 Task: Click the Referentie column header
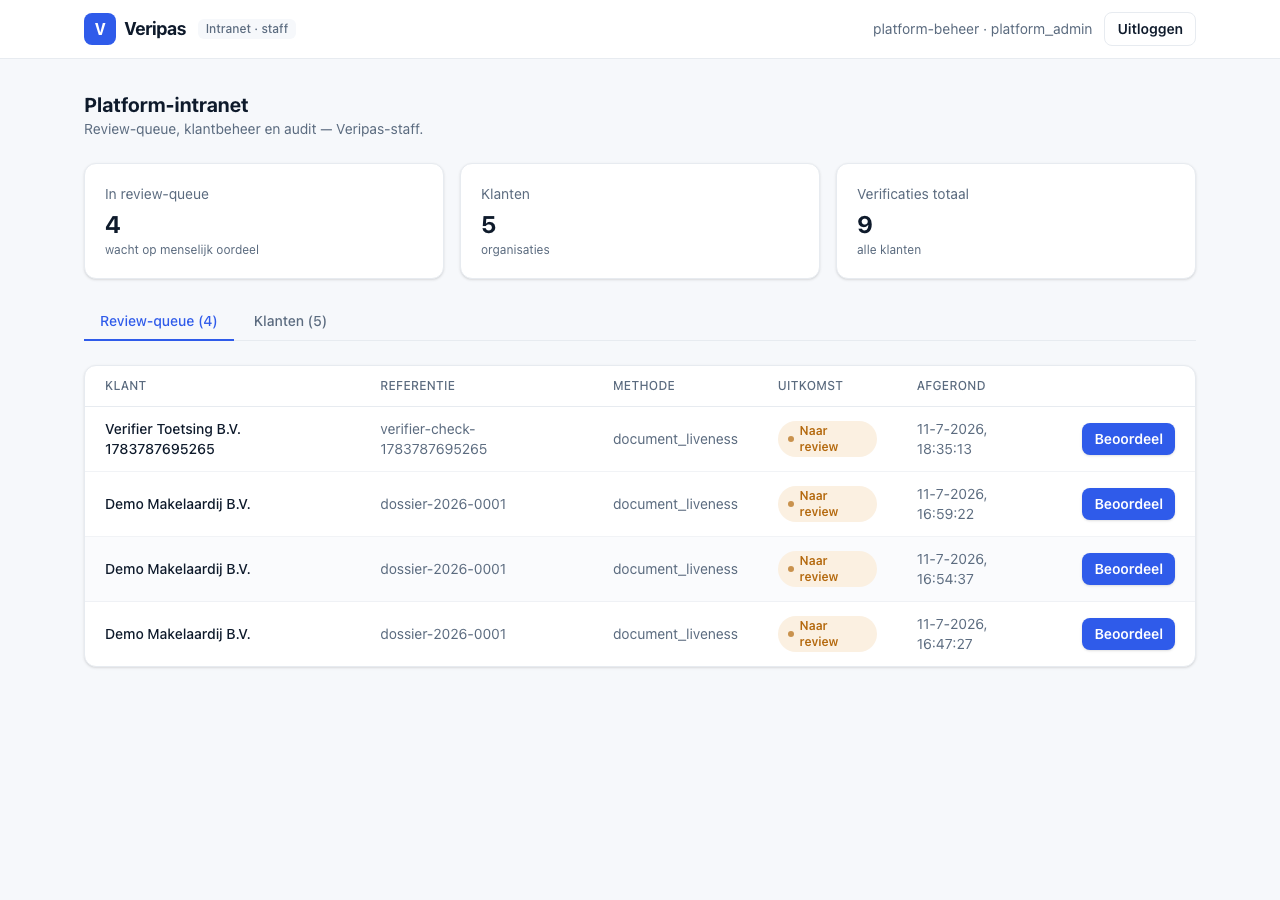click(418, 386)
